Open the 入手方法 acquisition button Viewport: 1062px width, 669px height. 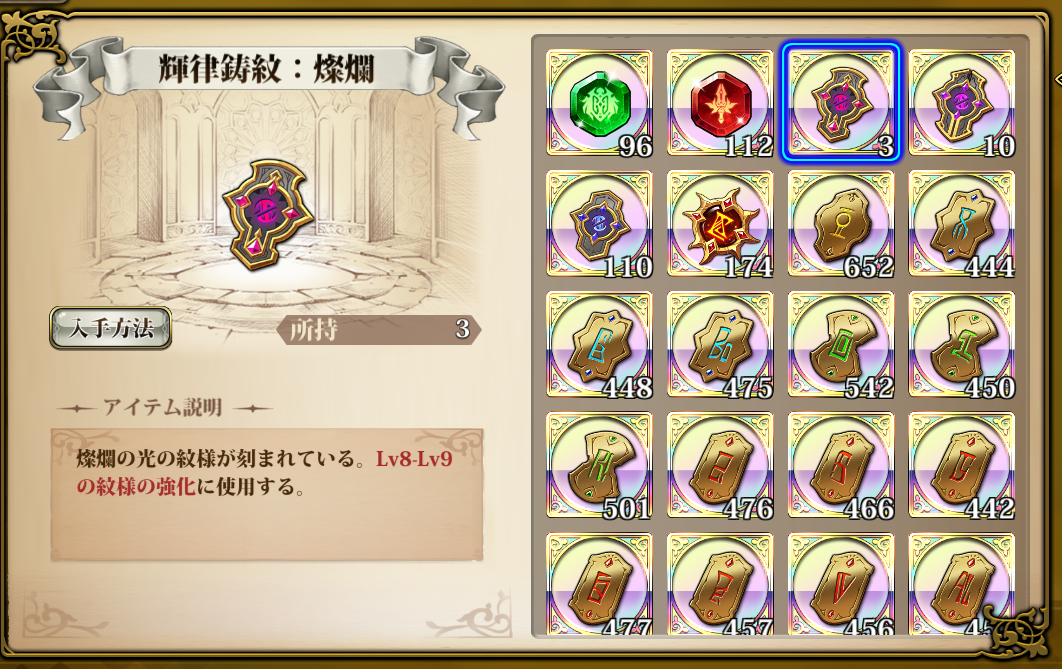[x=110, y=328]
